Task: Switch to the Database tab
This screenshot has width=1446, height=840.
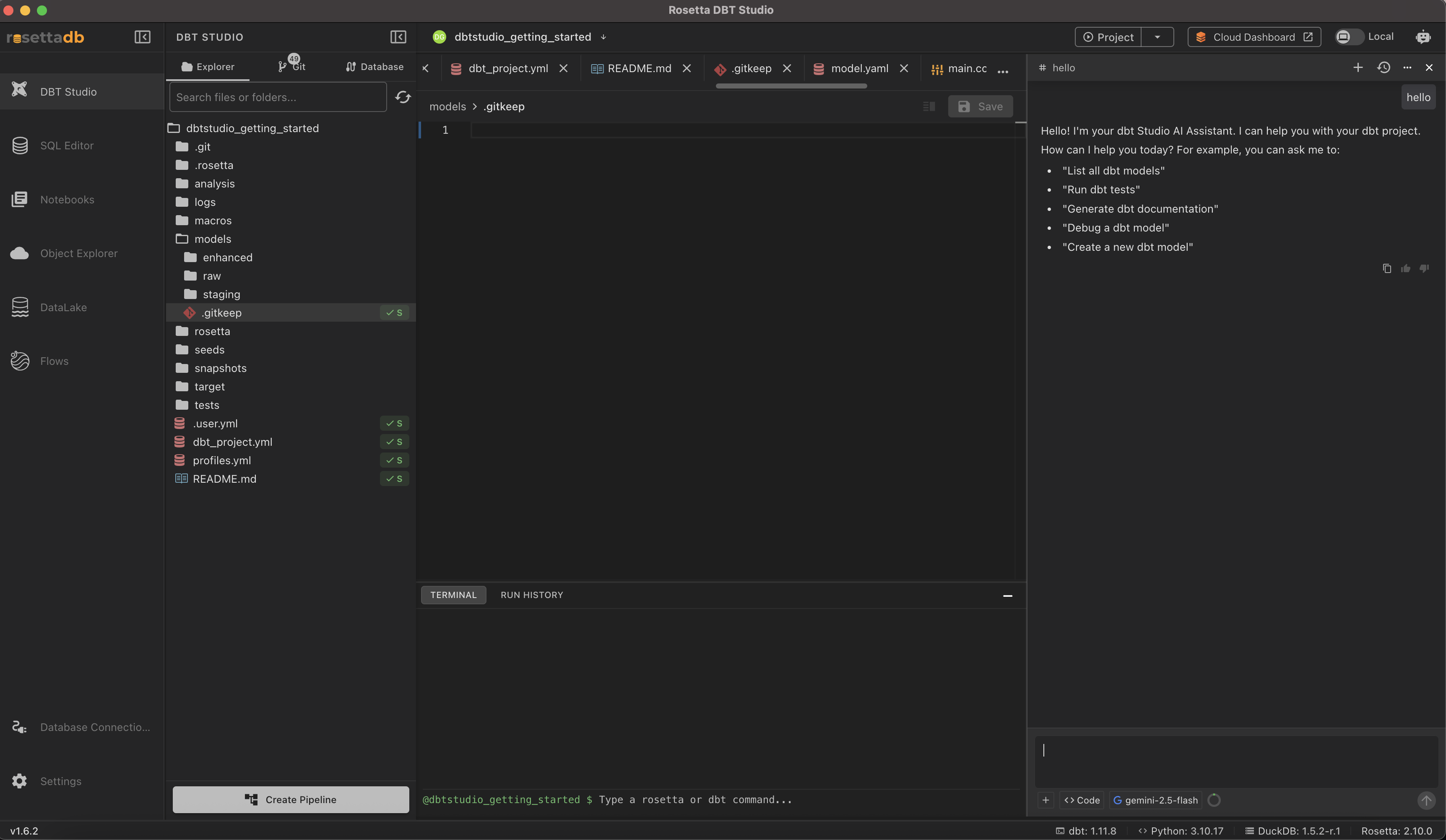Action: coord(374,67)
